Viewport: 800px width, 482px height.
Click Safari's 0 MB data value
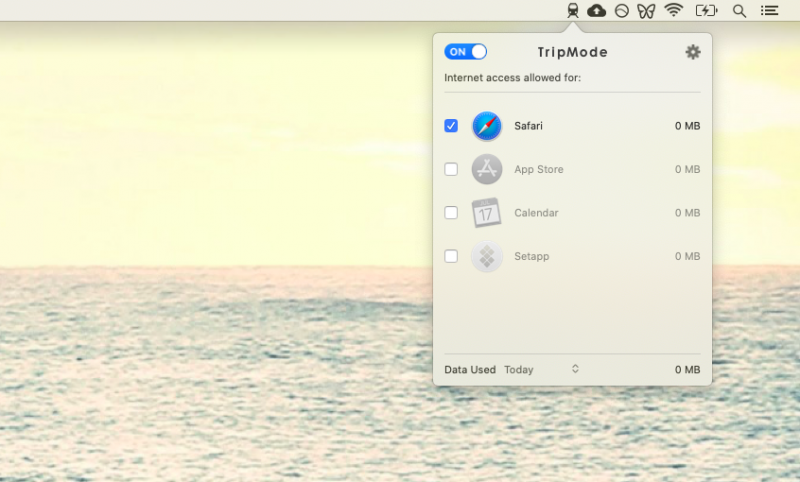[687, 126]
